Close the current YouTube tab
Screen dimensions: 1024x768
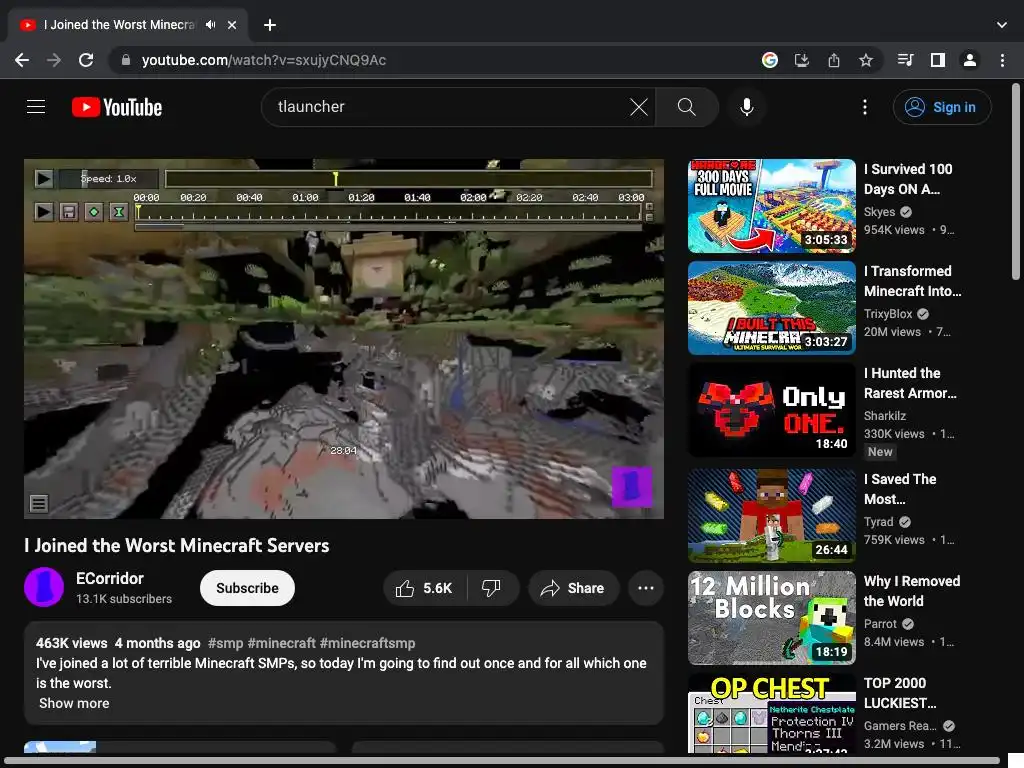pos(232,25)
